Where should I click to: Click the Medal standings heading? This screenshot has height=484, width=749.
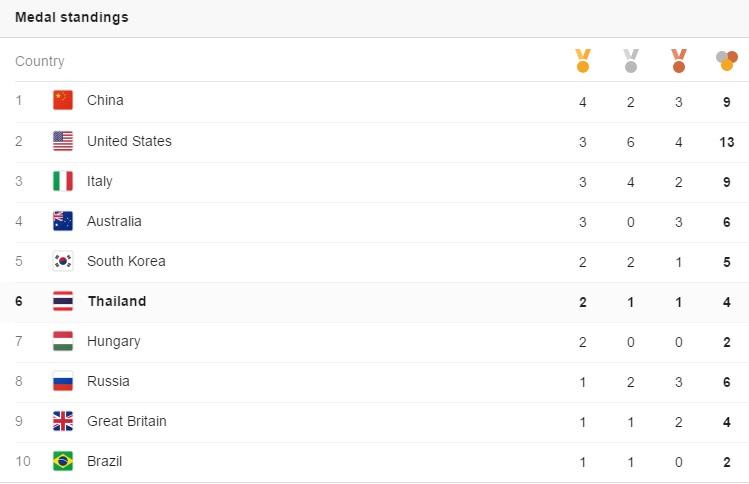[x=71, y=18]
